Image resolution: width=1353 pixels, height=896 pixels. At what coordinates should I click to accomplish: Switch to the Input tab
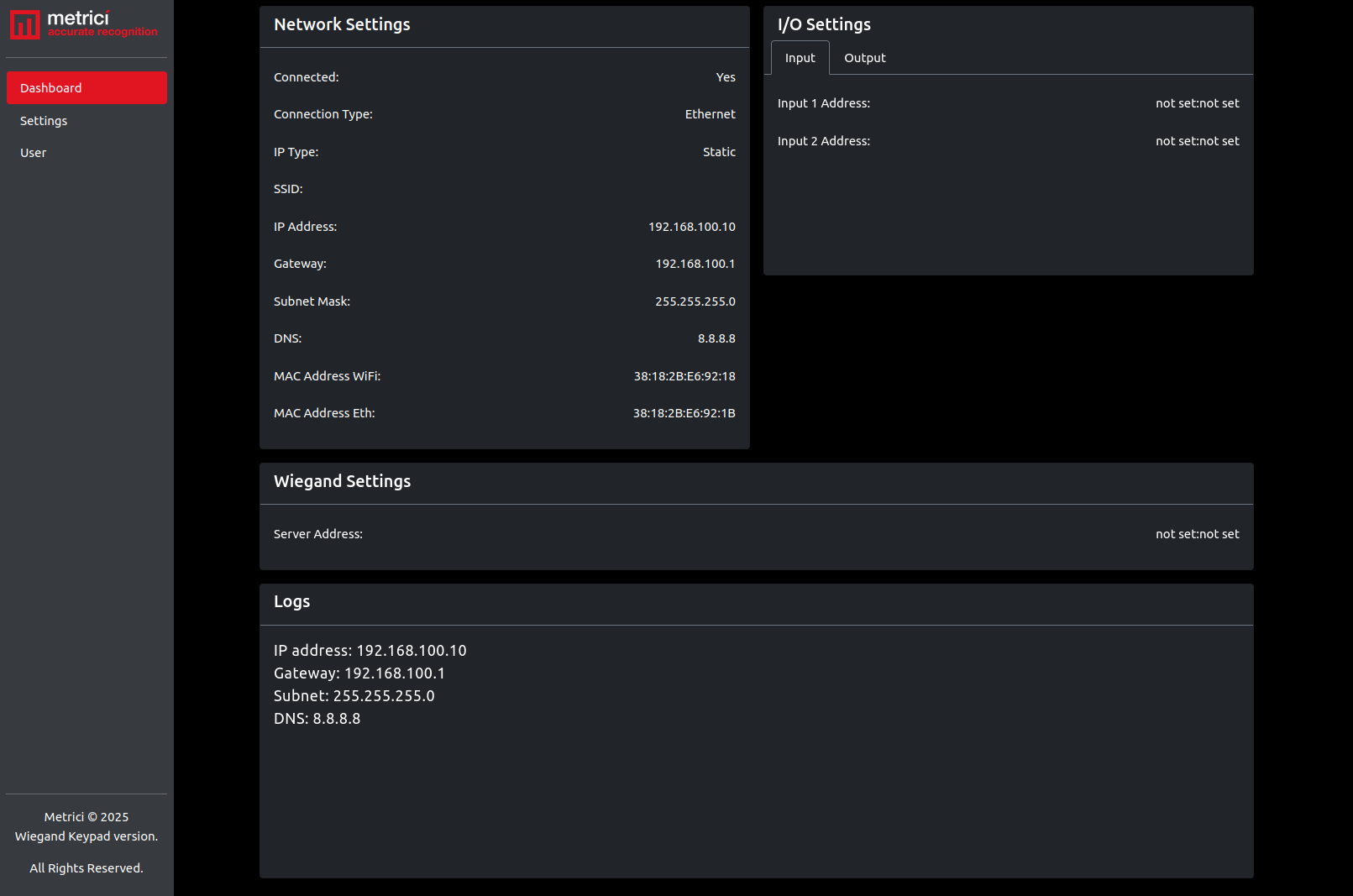coord(800,58)
